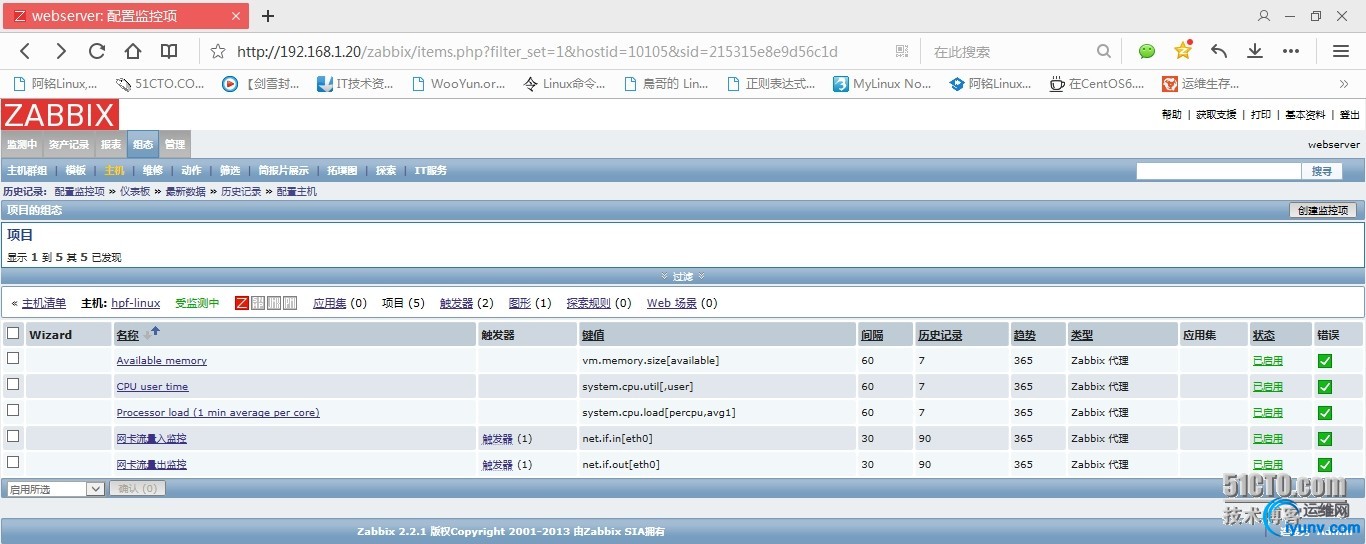1366x544 pixels.
Task: Open the 监测中 main menu
Action: point(22,144)
